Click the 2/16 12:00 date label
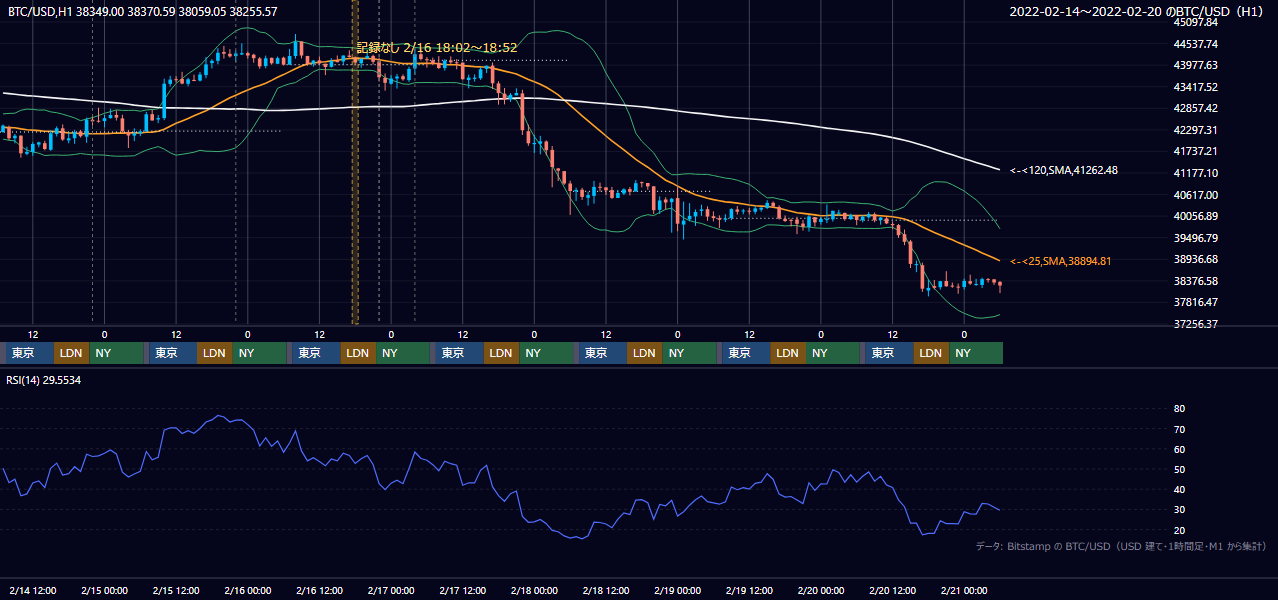The image size is (1278, 600). (x=319, y=590)
